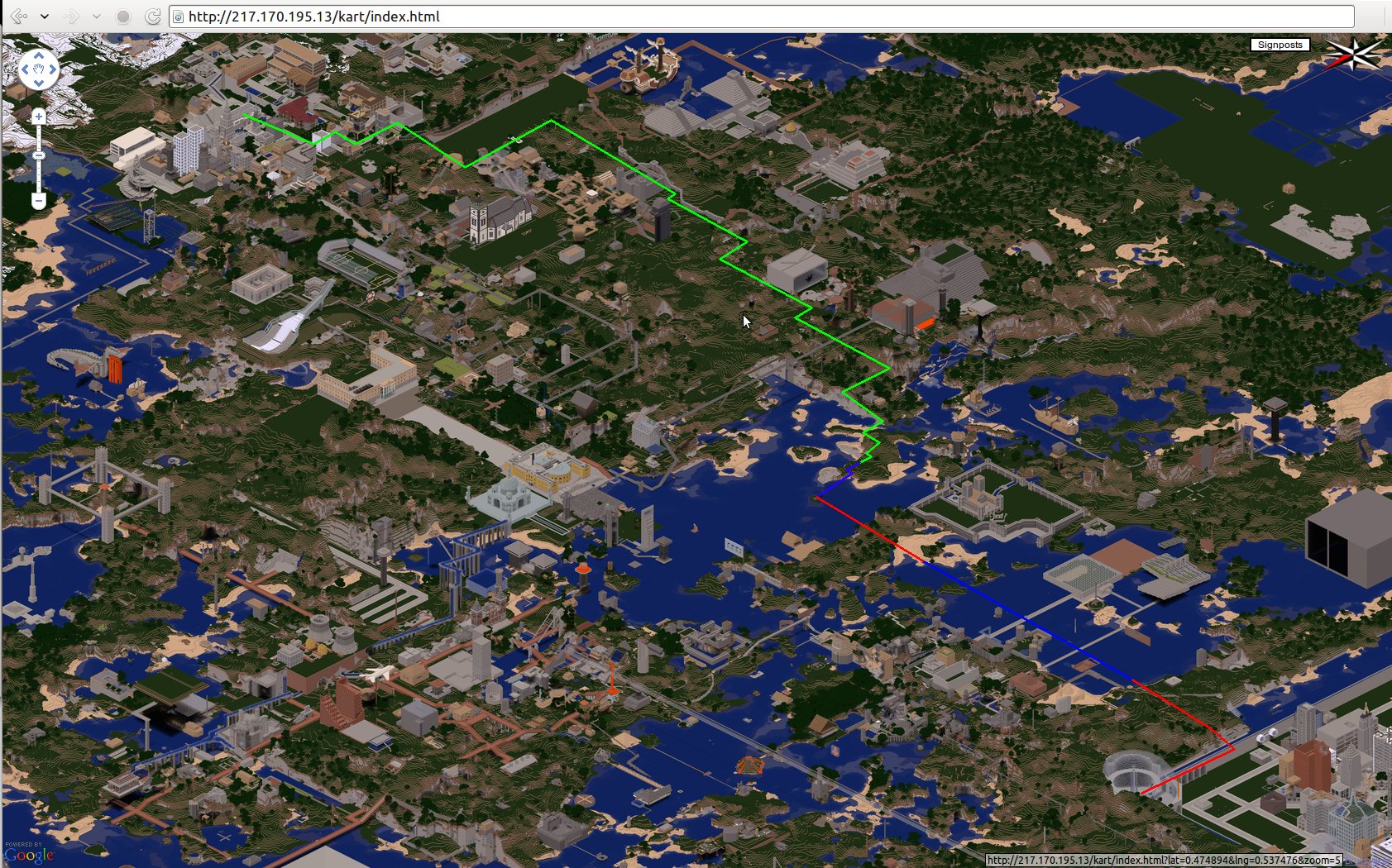
Task: Toggle the Signposts overlay button
Action: [1280, 45]
